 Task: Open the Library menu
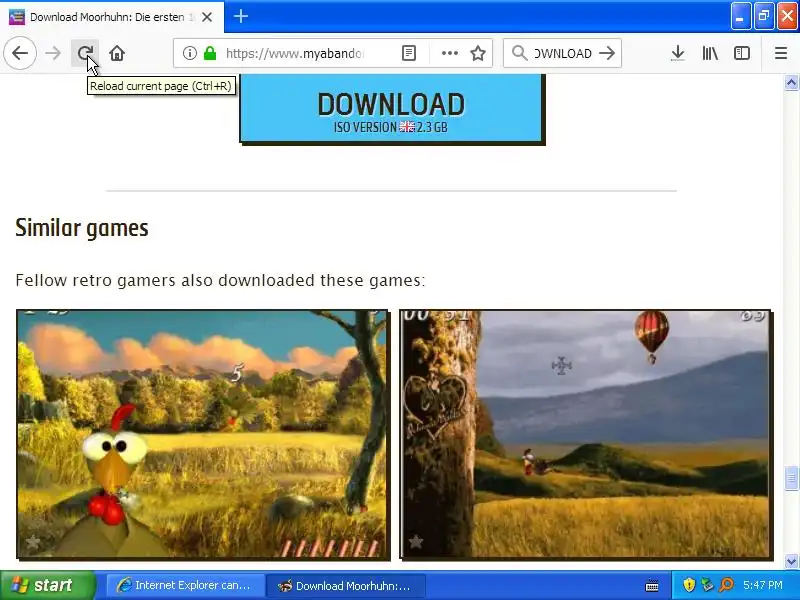pos(710,53)
